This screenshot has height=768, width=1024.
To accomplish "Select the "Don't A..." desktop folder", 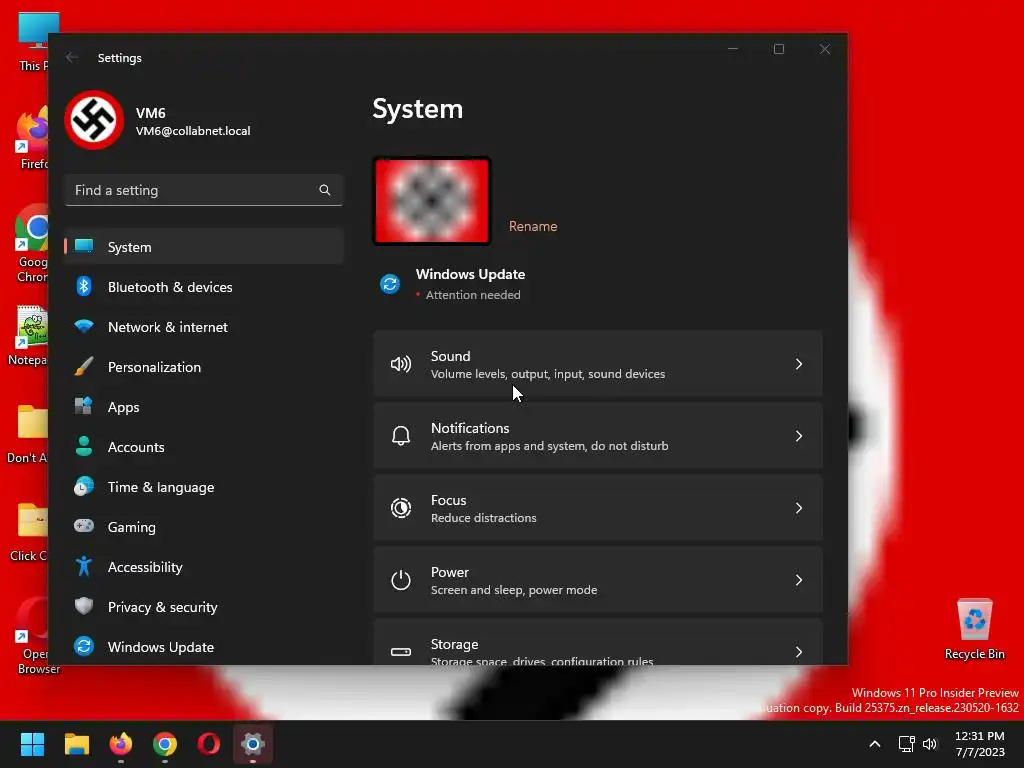I will pos(28,434).
